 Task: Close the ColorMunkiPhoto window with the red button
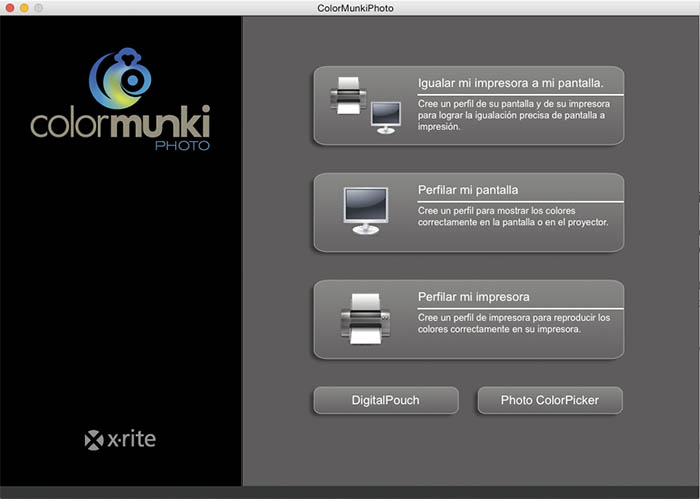point(10,8)
